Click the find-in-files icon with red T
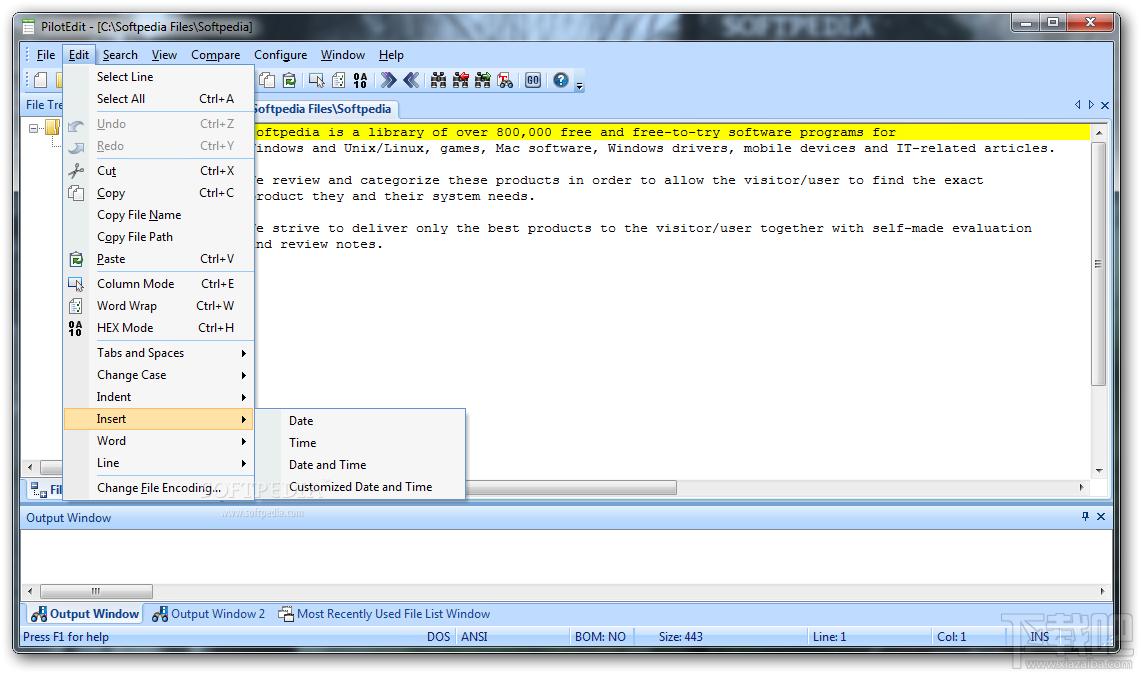This screenshot has width=1141, height=674. [x=505, y=80]
